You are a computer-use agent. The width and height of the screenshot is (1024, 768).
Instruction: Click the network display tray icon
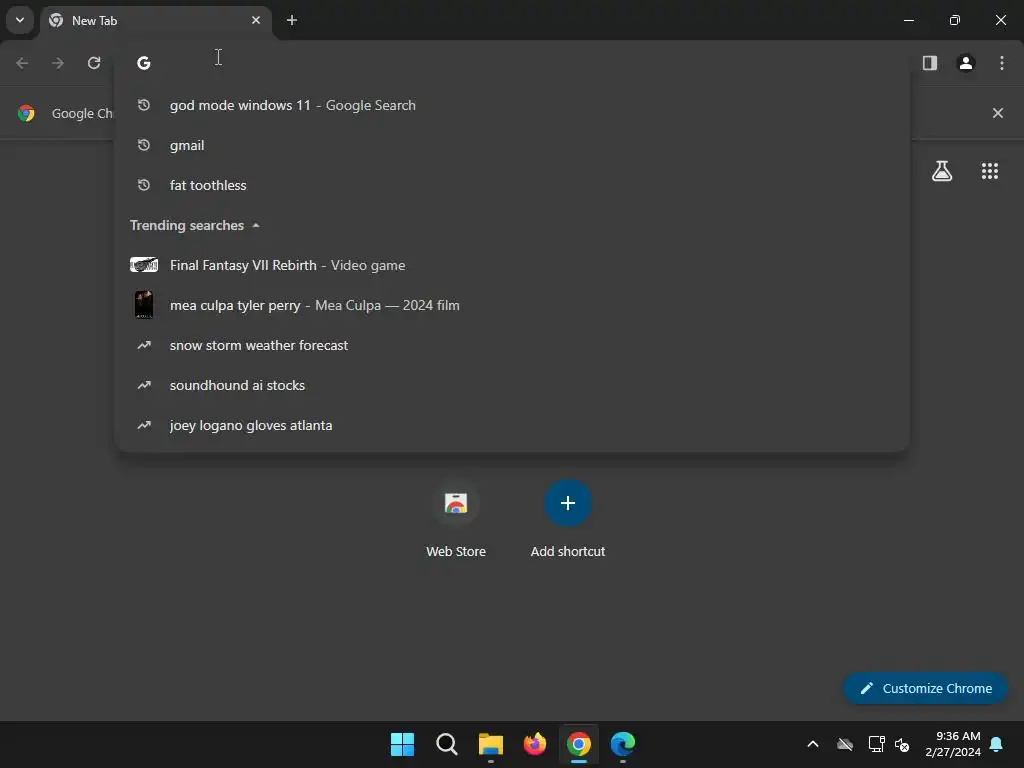(x=876, y=744)
